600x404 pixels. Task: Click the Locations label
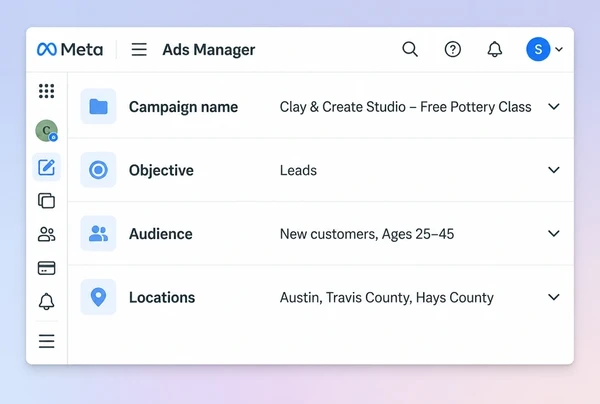click(x=162, y=297)
